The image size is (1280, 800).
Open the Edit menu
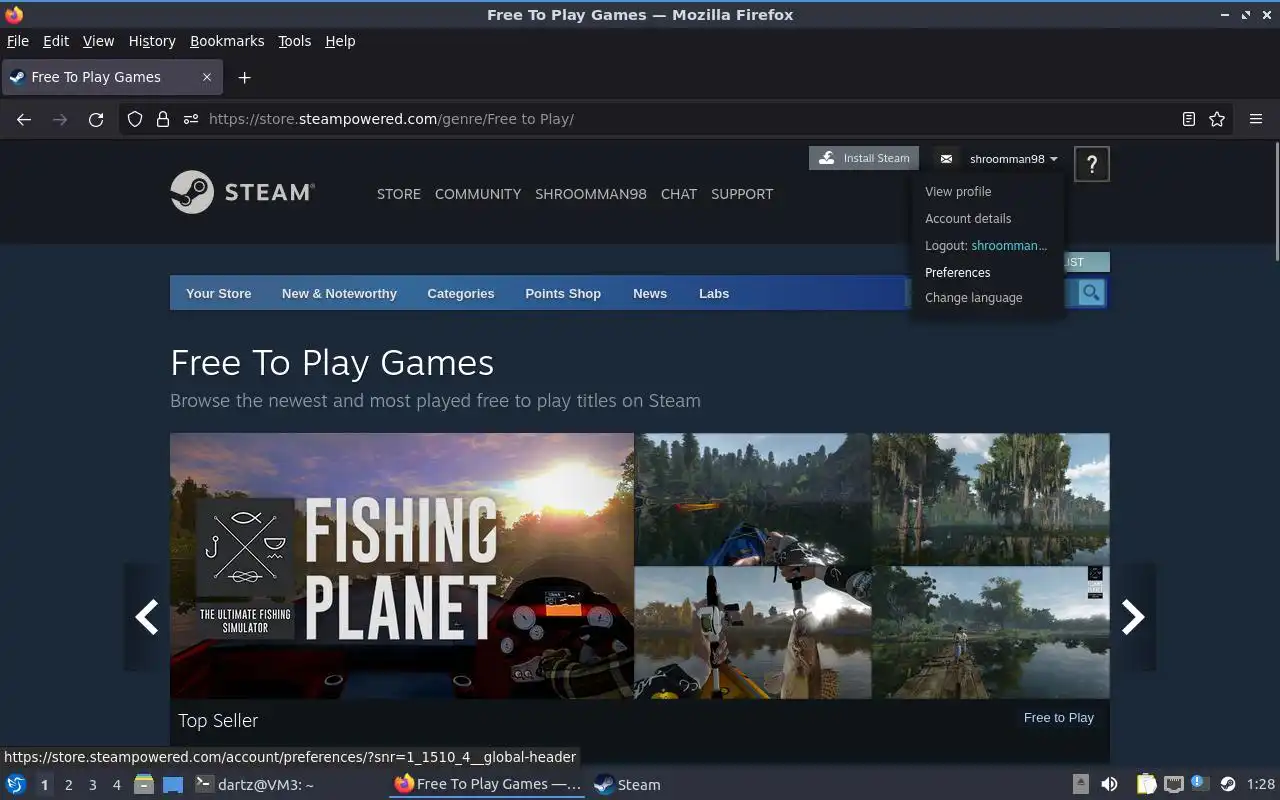point(56,41)
